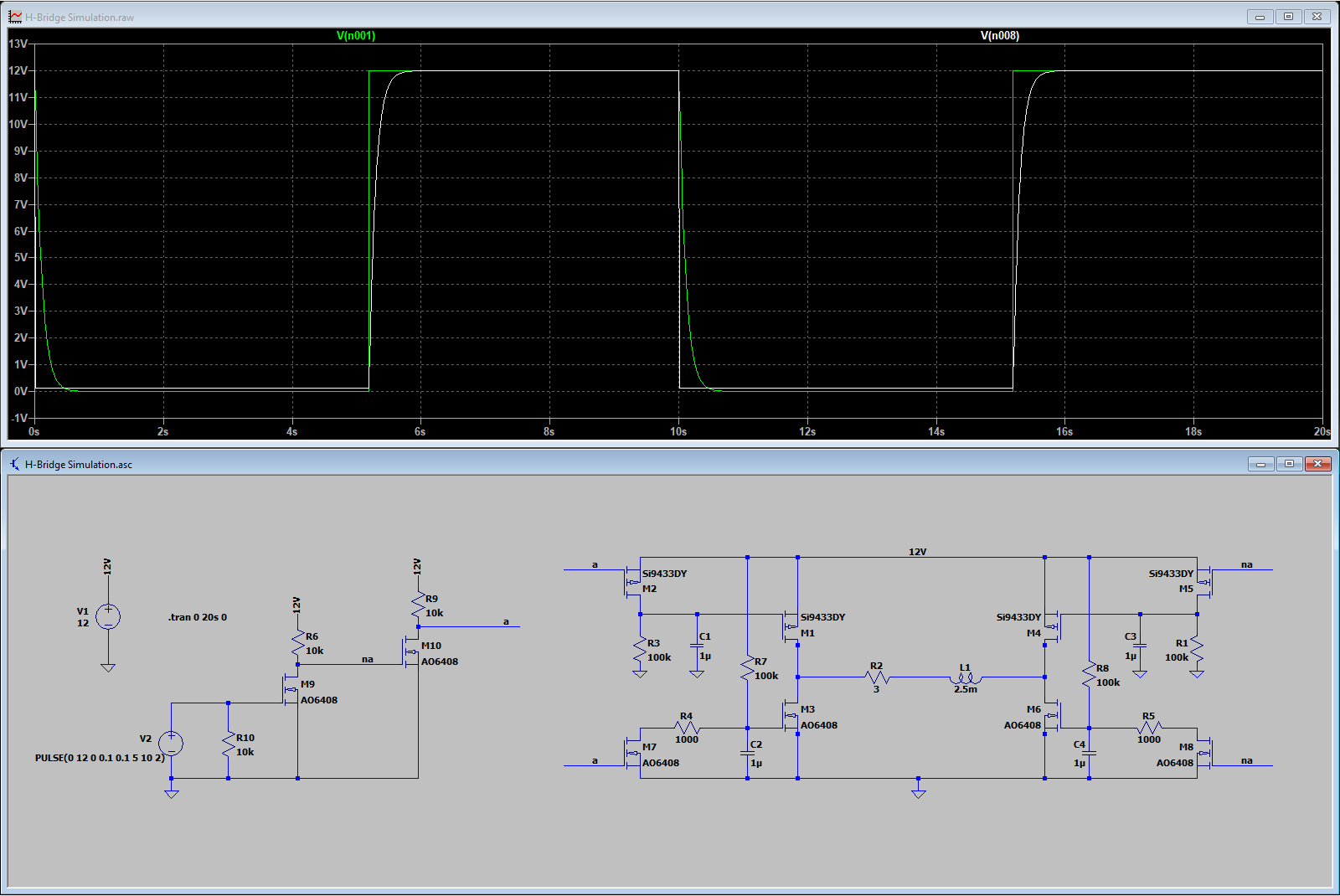Click capacitor C1 symbol in schematic
The width and height of the screenshot is (1340, 896).
pyautogui.click(x=697, y=646)
